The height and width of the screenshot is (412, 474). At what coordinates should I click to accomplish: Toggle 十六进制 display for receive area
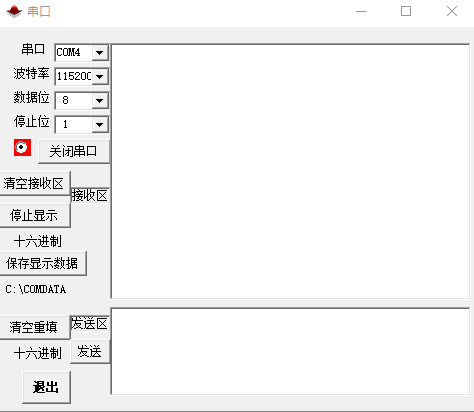point(38,241)
